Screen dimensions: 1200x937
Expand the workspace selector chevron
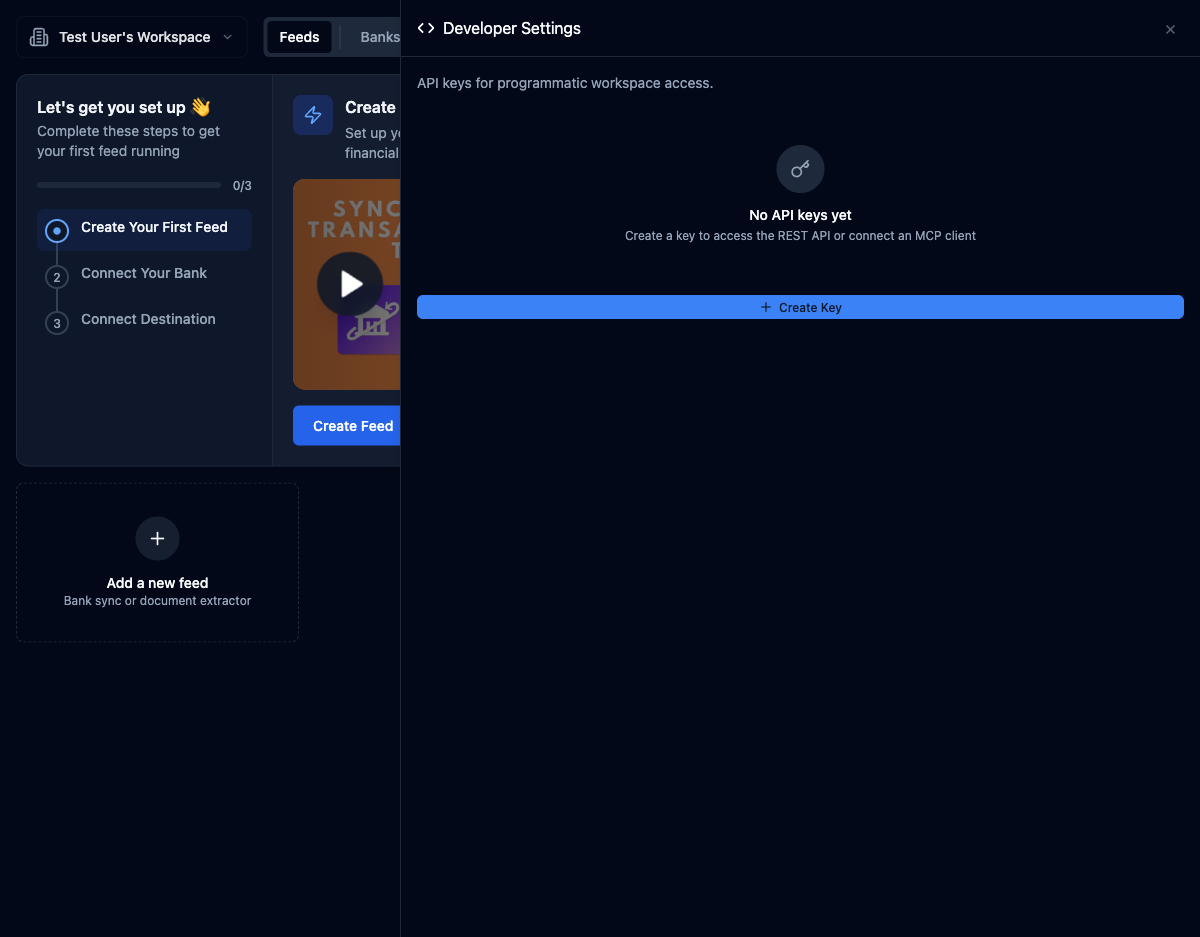(227, 37)
